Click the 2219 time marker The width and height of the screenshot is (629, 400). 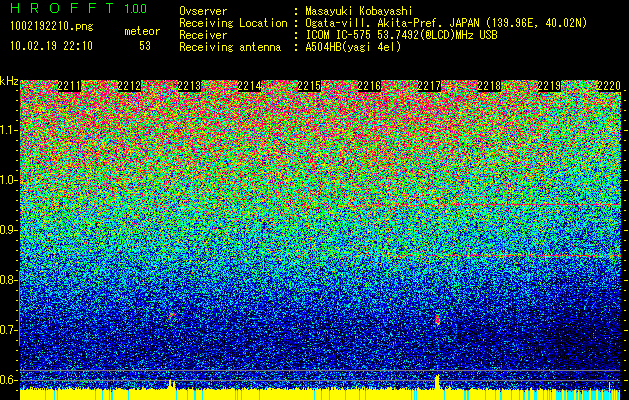(x=549, y=86)
